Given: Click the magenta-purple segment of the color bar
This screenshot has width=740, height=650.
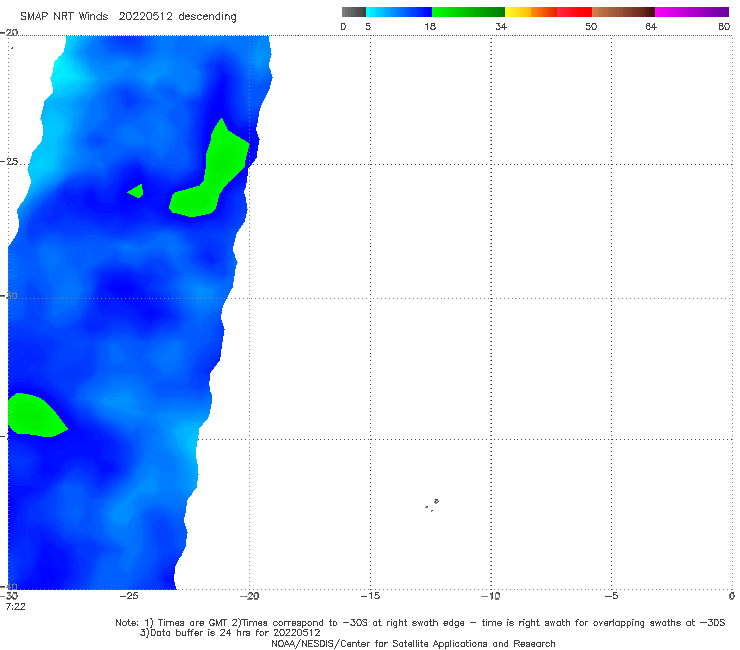Looking at the screenshot, I should pos(692,12).
